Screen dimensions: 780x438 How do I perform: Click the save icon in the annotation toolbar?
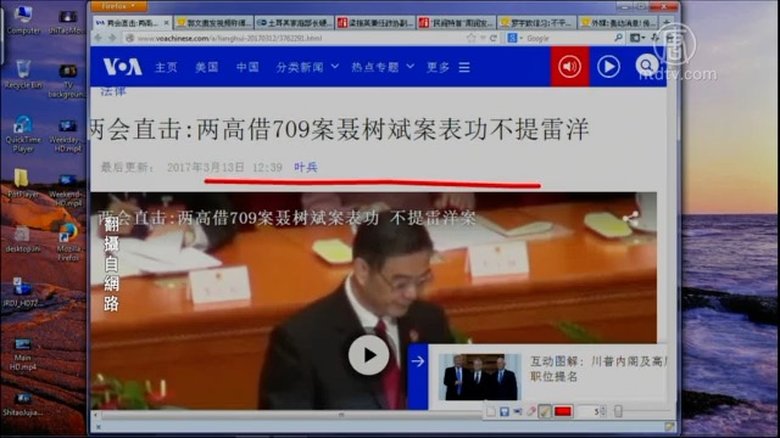[x=504, y=411]
